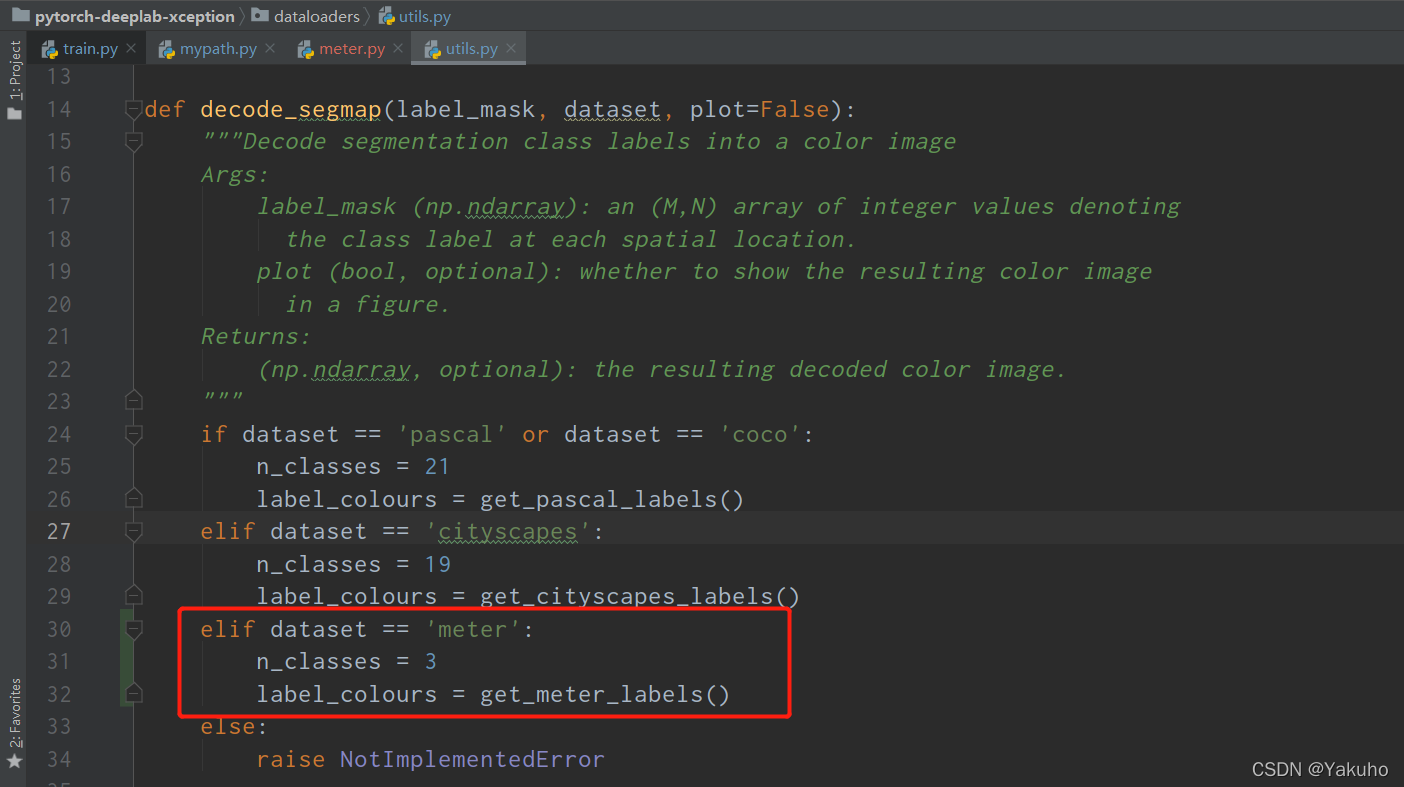1404x787 pixels.
Task: Toggle fold end marker at line 32
Action: pos(133,694)
